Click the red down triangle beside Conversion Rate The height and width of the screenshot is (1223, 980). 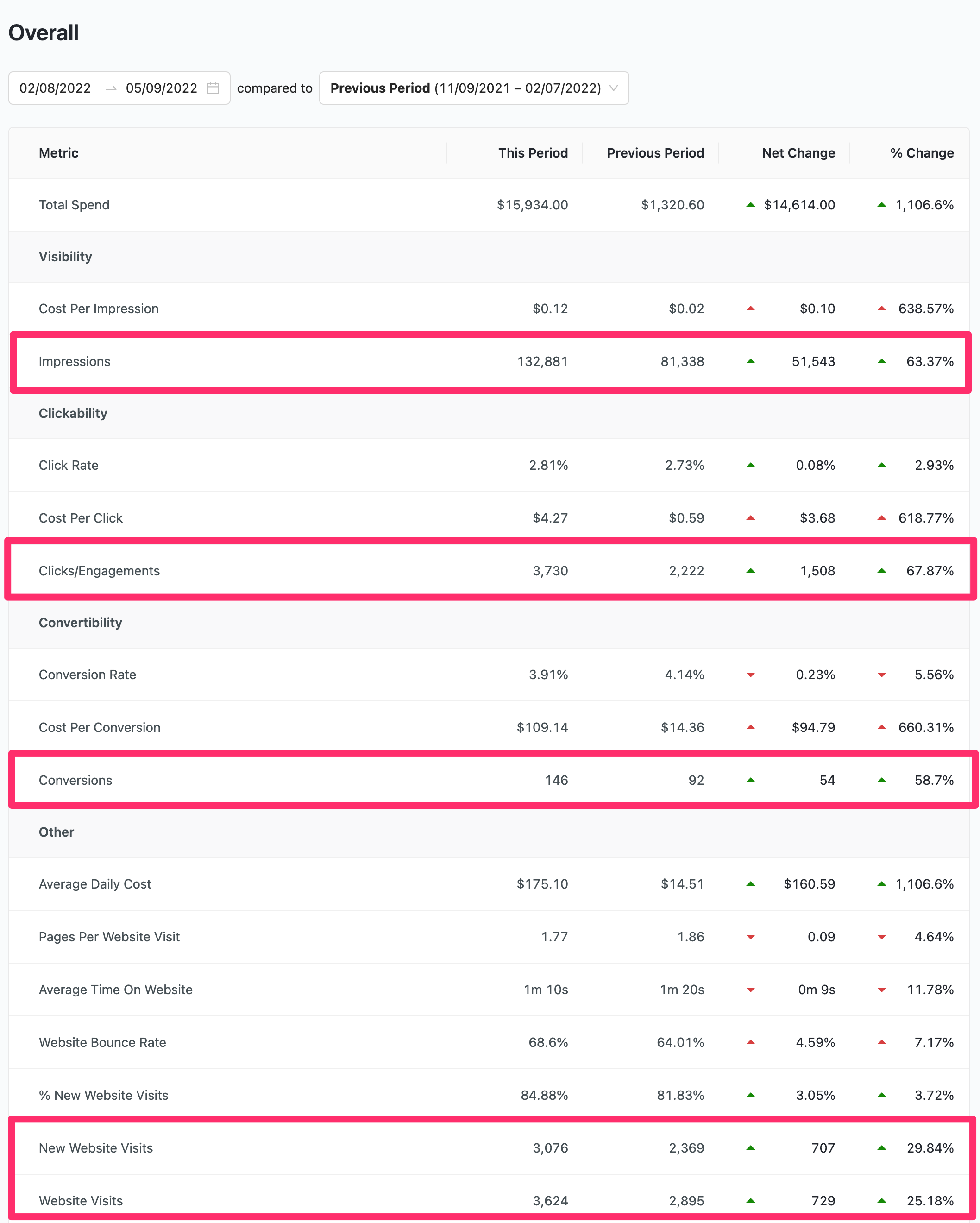[x=750, y=675]
